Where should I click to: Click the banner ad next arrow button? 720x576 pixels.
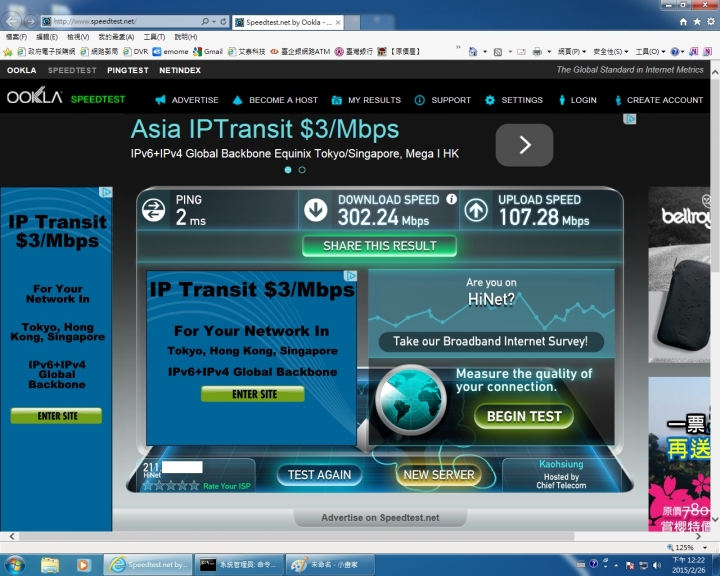[524, 145]
